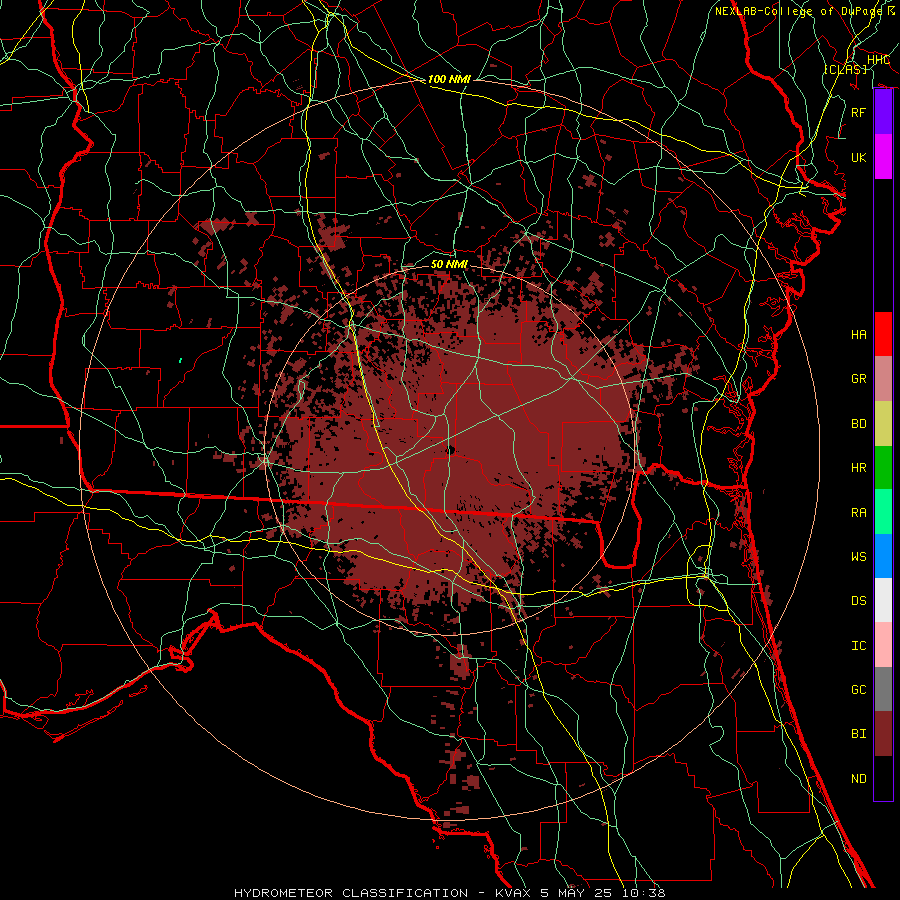Image resolution: width=900 pixels, height=900 pixels.
Task: Select the GC gray legend swatch
Action: pyautogui.click(x=883, y=689)
